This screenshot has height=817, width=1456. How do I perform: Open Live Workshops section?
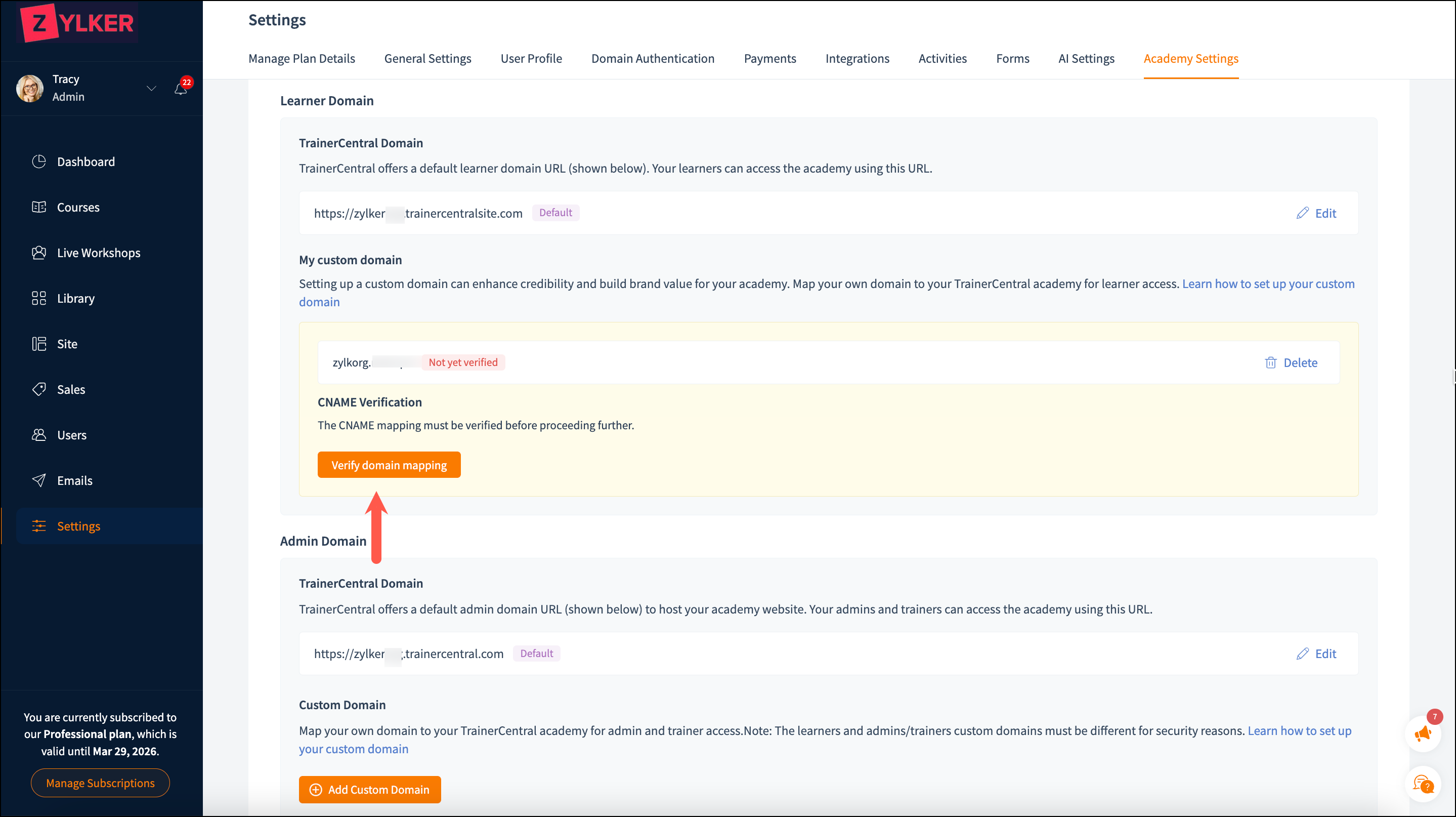click(x=98, y=253)
